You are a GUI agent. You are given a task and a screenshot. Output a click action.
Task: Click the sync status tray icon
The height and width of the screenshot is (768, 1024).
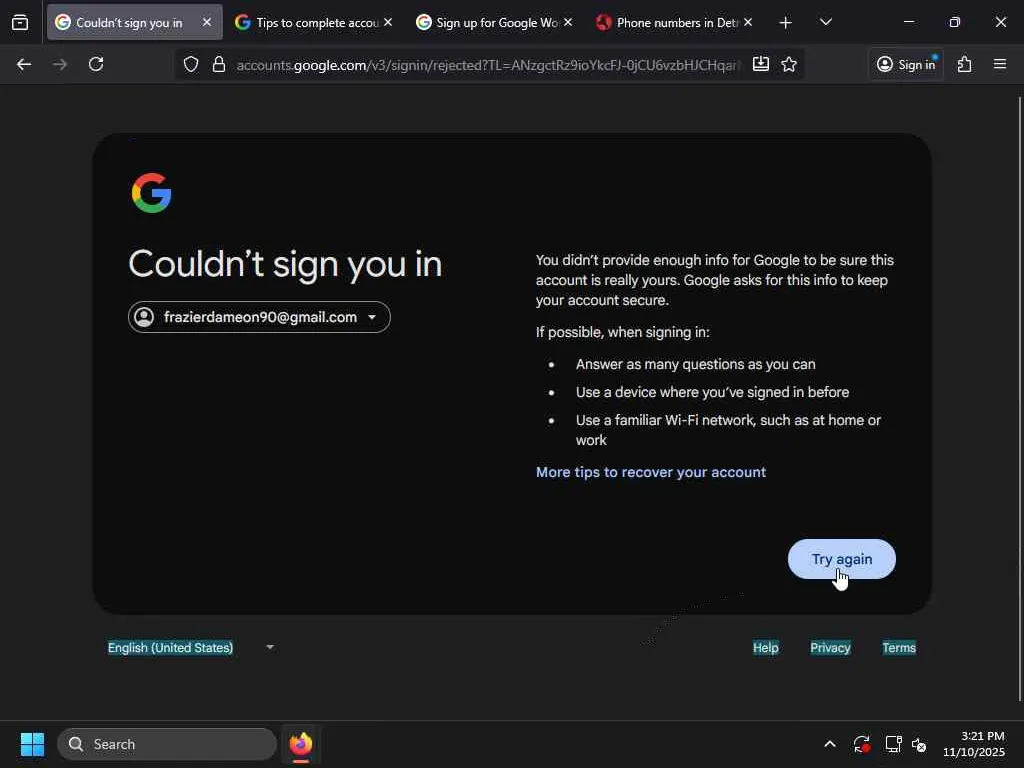point(861,744)
